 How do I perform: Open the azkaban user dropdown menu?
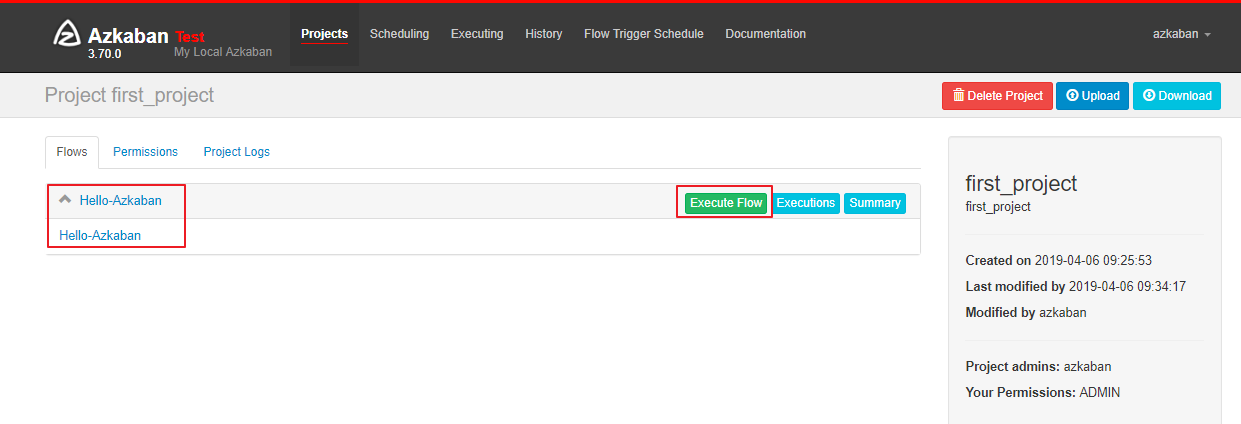tap(1181, 34)
